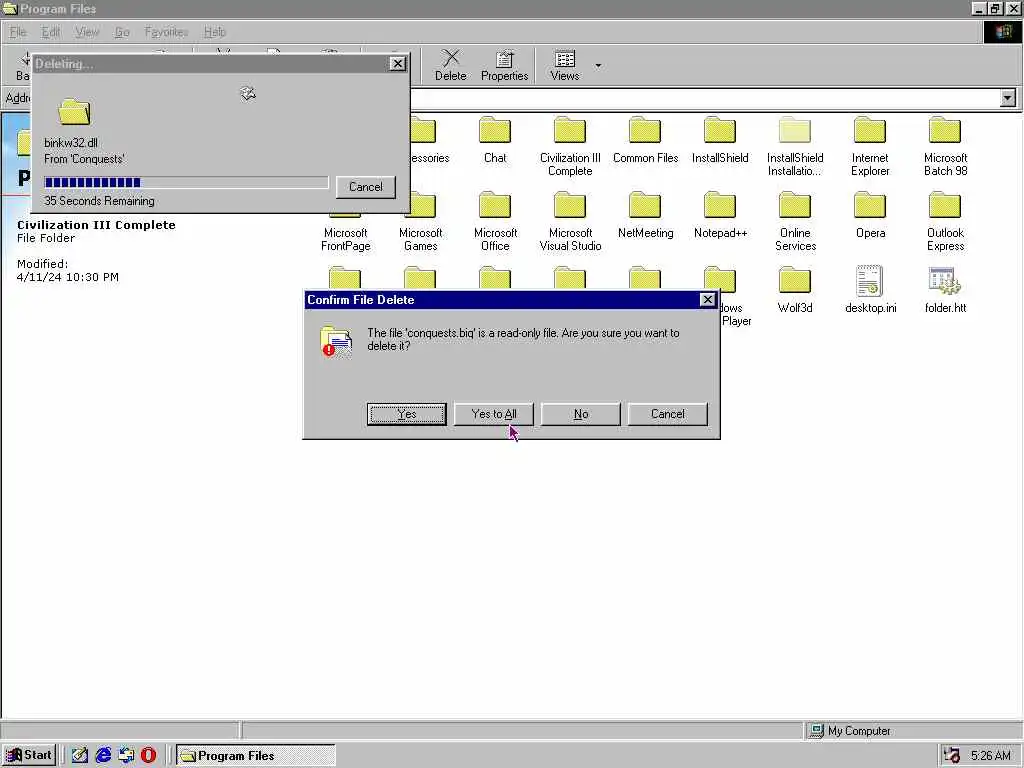
Task: Select the Microsoft Batch 98 folder
Action: click(945, 146)
